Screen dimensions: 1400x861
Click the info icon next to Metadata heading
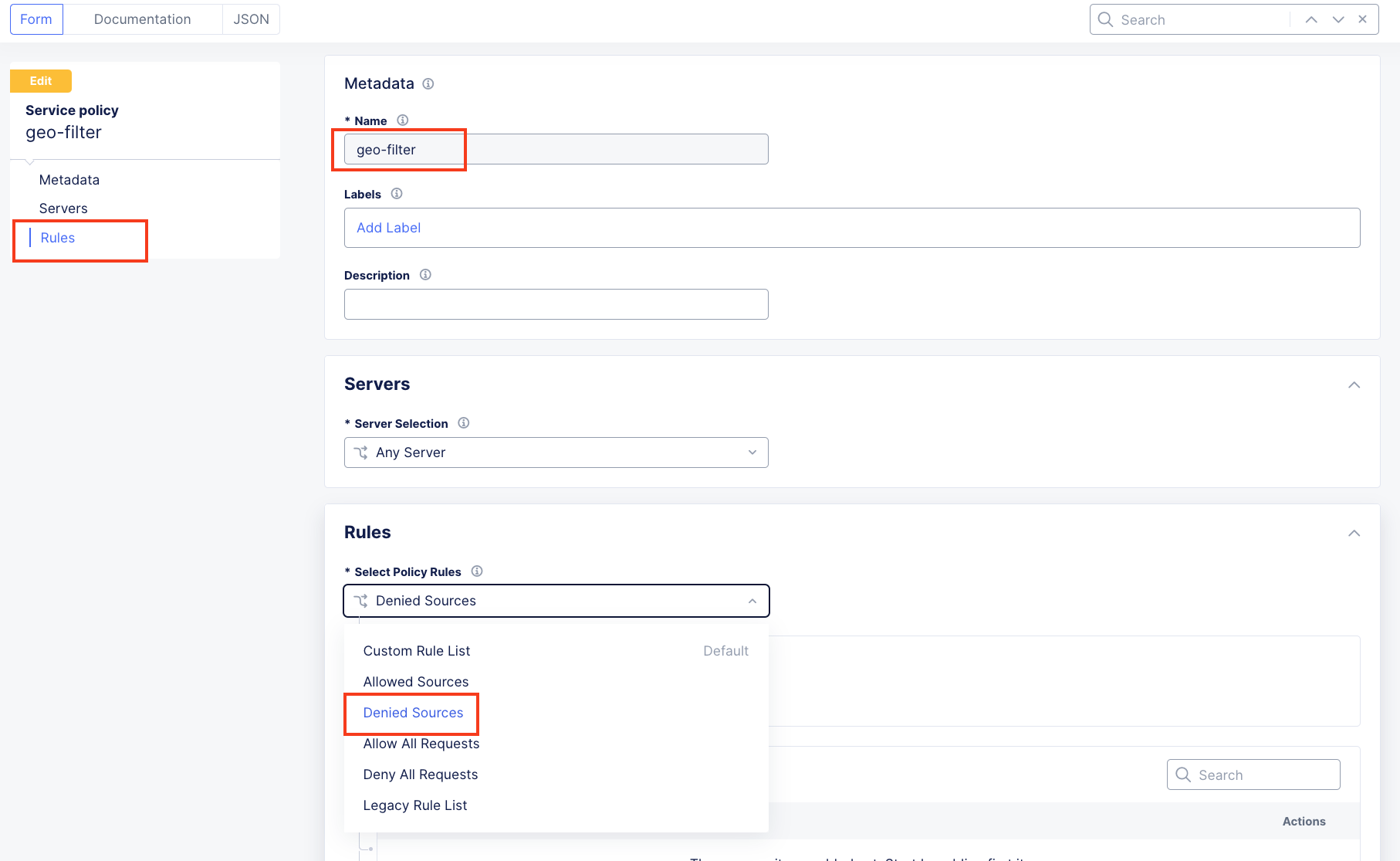tap(428, 83)
